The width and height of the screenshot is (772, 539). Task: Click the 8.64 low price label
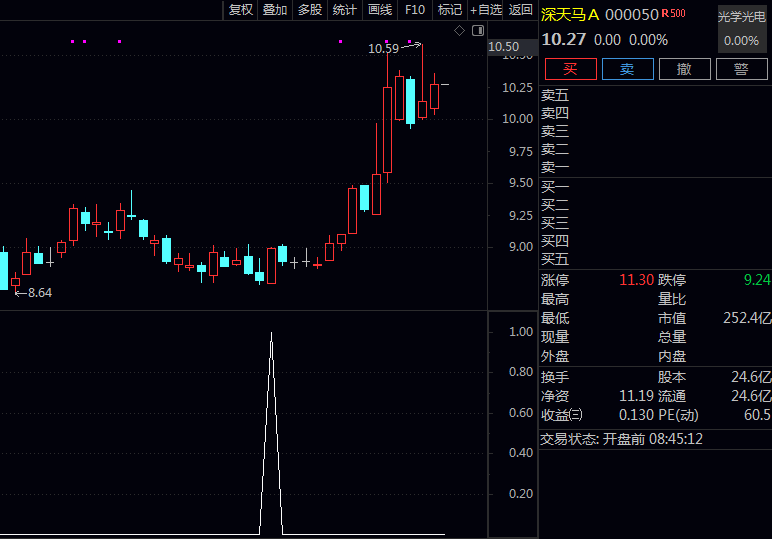click(39, 293)
